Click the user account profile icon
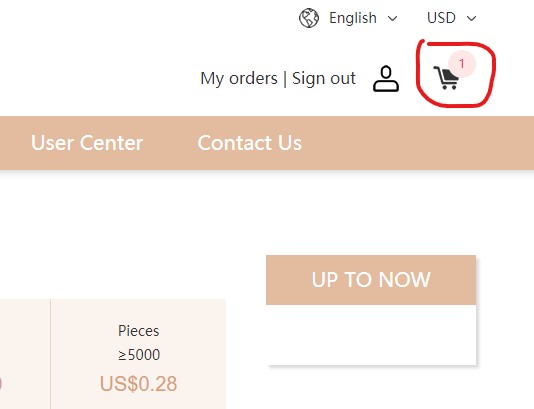The width and height of the screenshot is (534, 409). [386, 79]
